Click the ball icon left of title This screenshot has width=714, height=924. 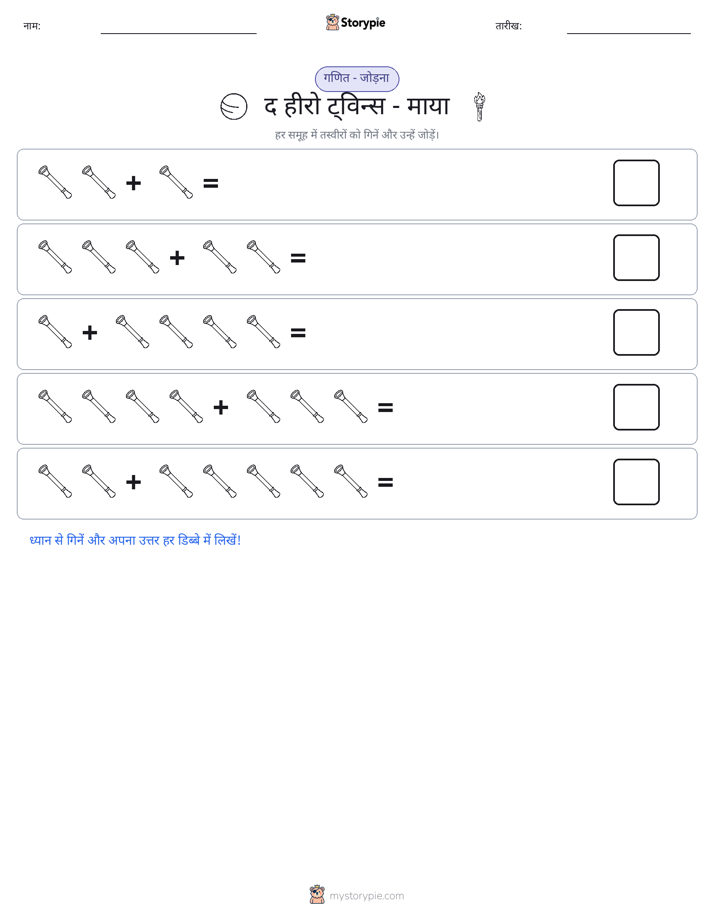234,107
